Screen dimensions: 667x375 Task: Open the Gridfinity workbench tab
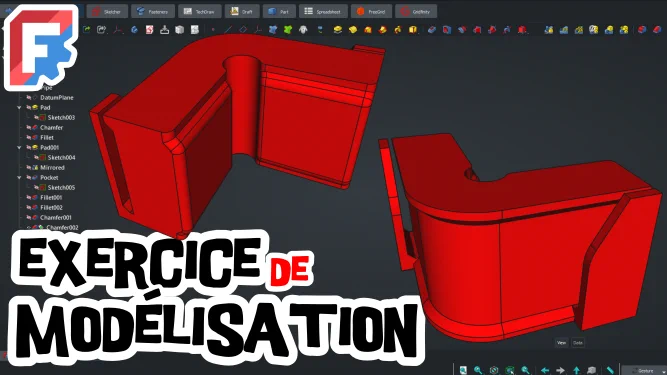click(416, 11)
